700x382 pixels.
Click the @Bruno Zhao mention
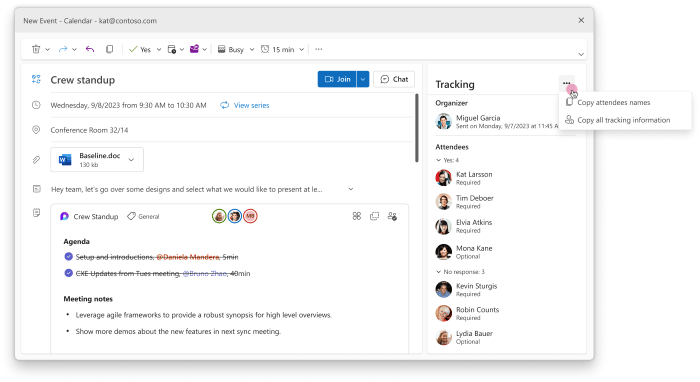pyautogui.click(x=204, y=274)
